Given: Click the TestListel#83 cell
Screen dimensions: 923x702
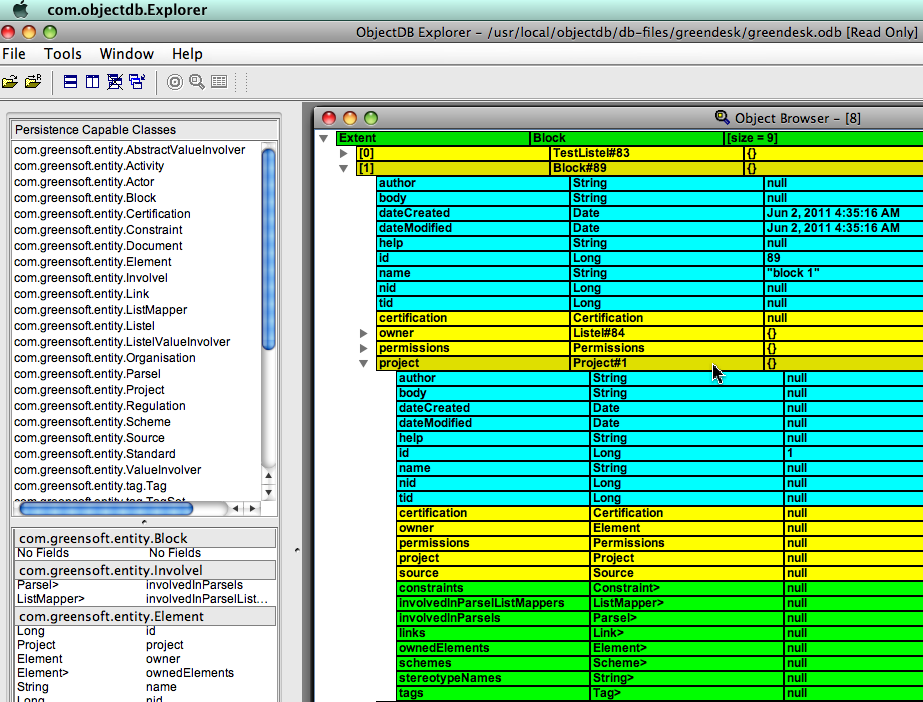Looking at the screenshot, I should pyautogui.click(x=646, y=153).
